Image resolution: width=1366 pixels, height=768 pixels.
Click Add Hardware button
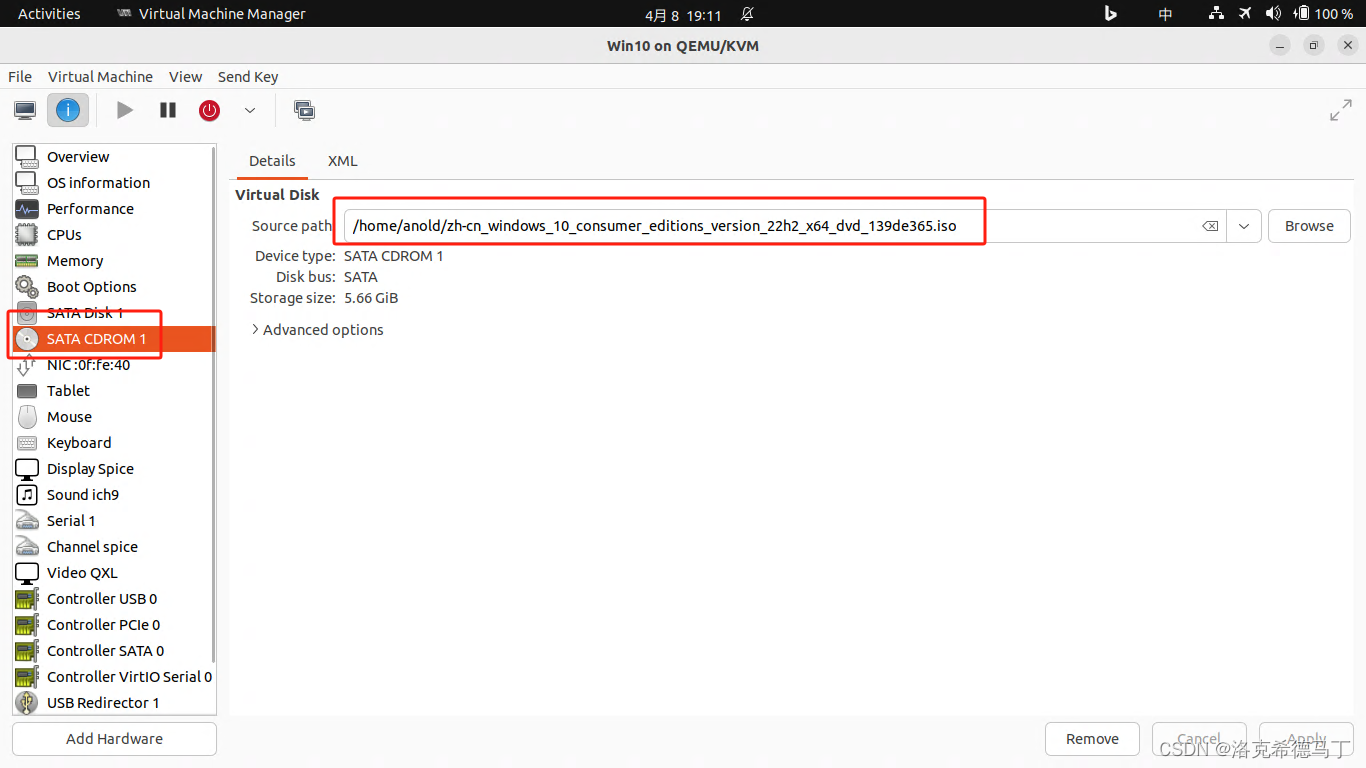[x=114, y=739]
